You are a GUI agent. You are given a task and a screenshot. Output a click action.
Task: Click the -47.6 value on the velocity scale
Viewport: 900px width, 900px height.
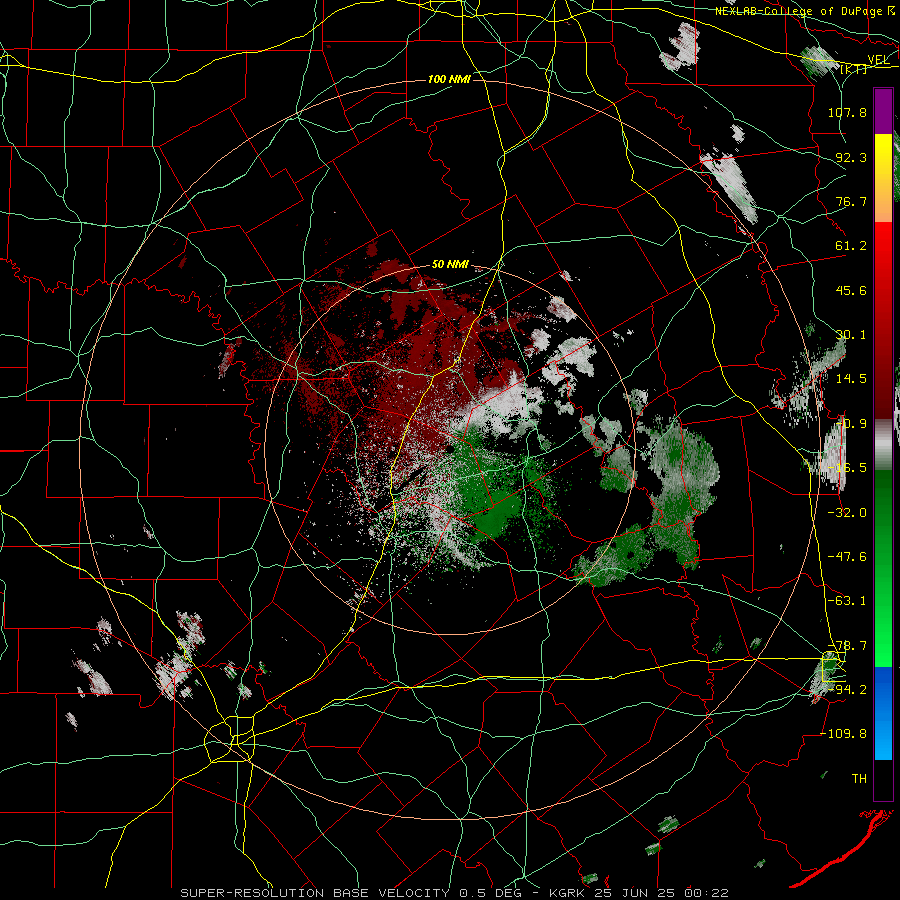847,557
